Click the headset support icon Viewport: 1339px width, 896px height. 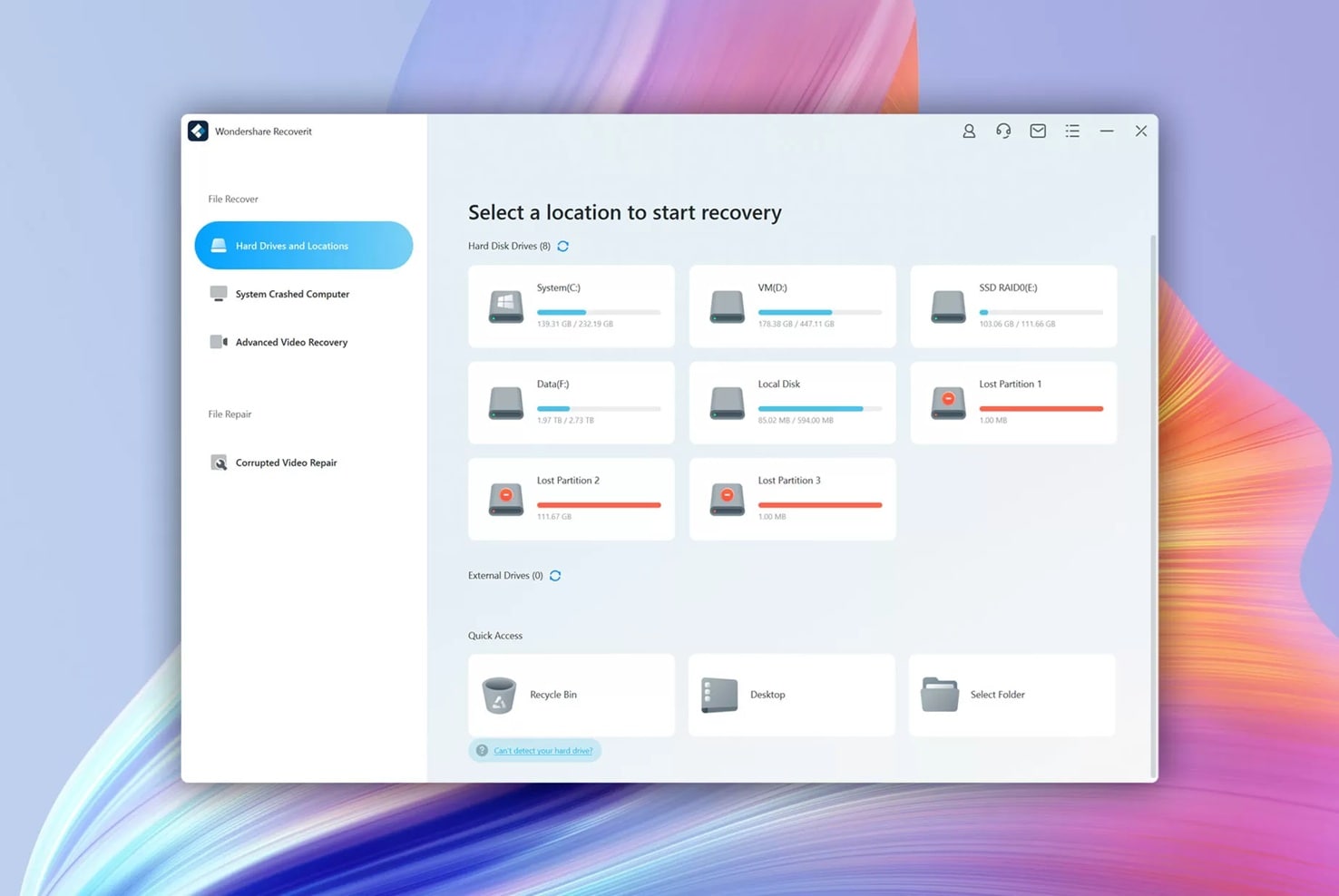[x=1002, y=131]
